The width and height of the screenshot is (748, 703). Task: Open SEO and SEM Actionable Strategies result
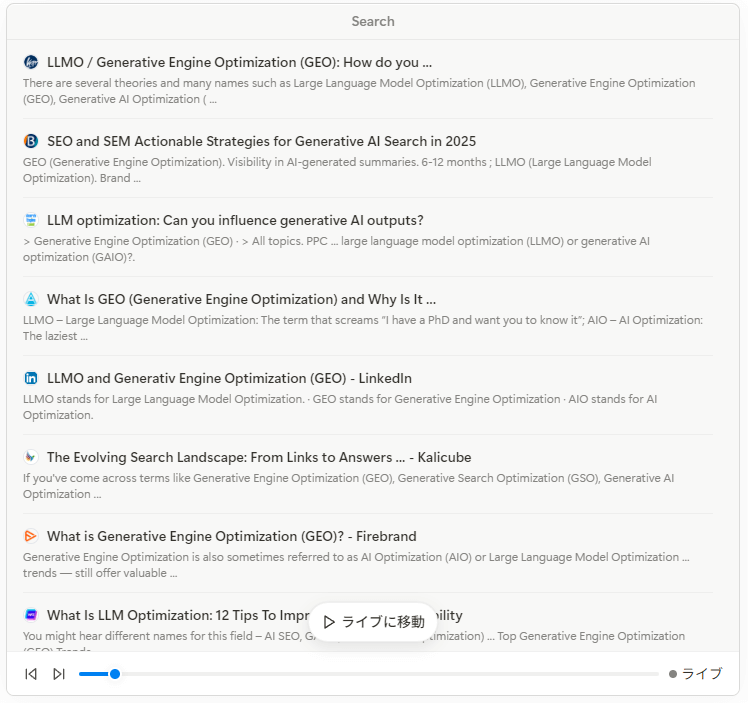[261, 141]
